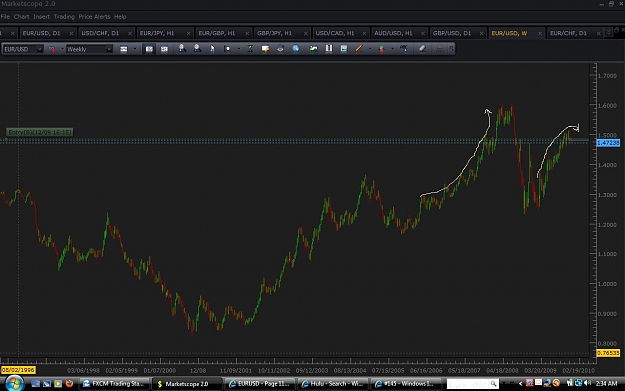Close the EUR/USD, W tab
The height and width of the screenshot is (391, 625).
(x=540, y=33)
